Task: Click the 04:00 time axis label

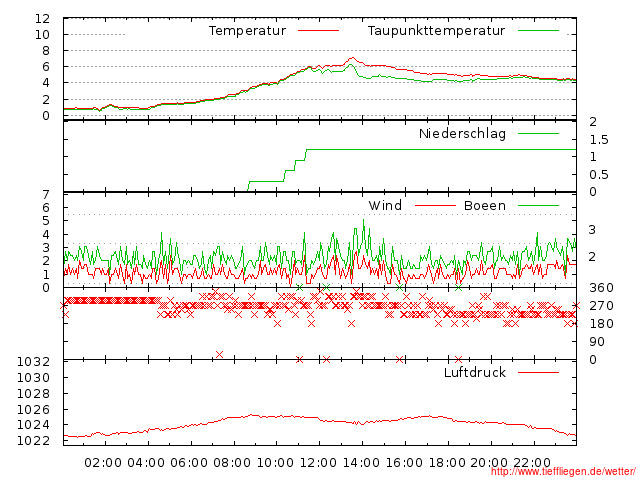Action: click(146, 463)
